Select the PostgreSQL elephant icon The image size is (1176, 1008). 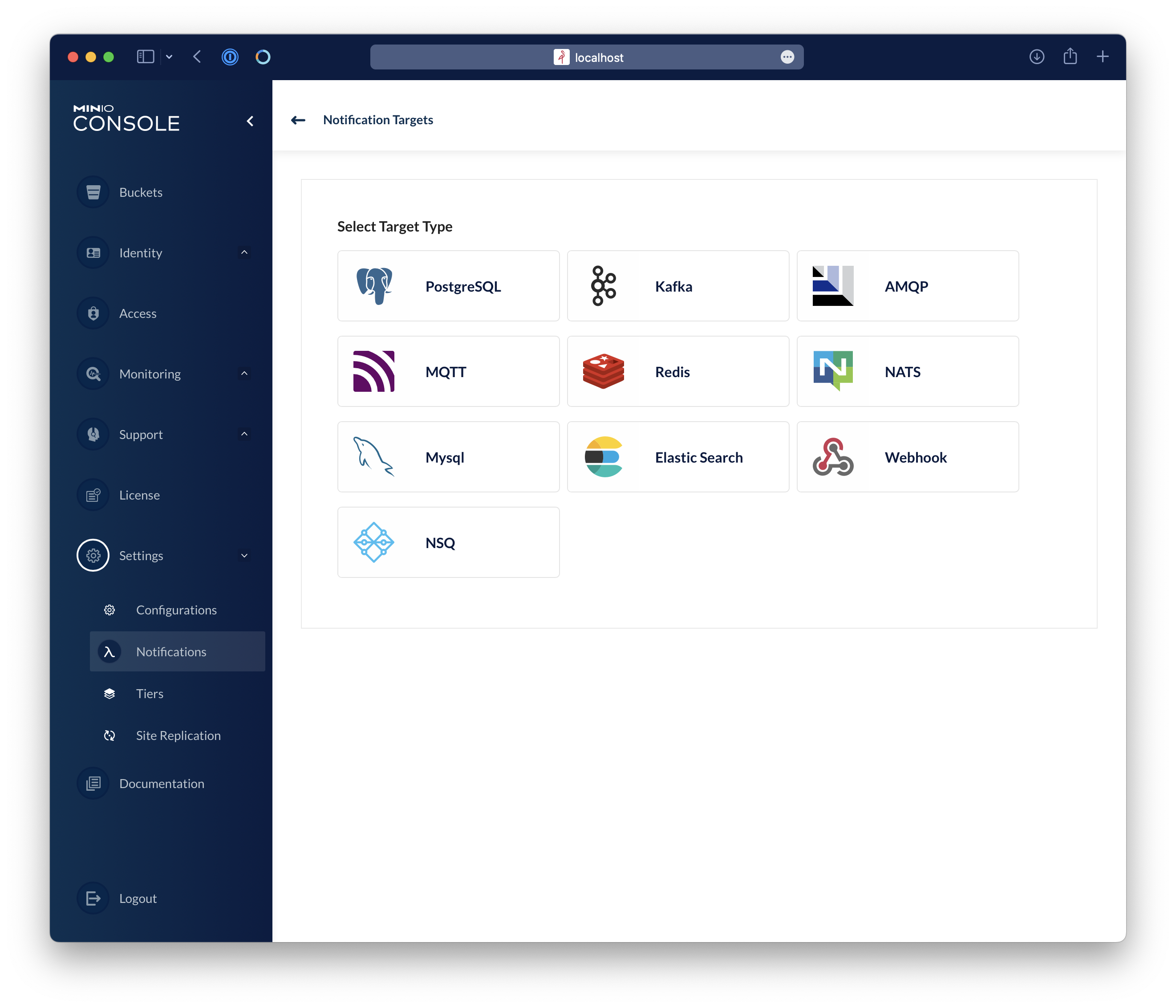pyautogui.click(x=374, y=286)
